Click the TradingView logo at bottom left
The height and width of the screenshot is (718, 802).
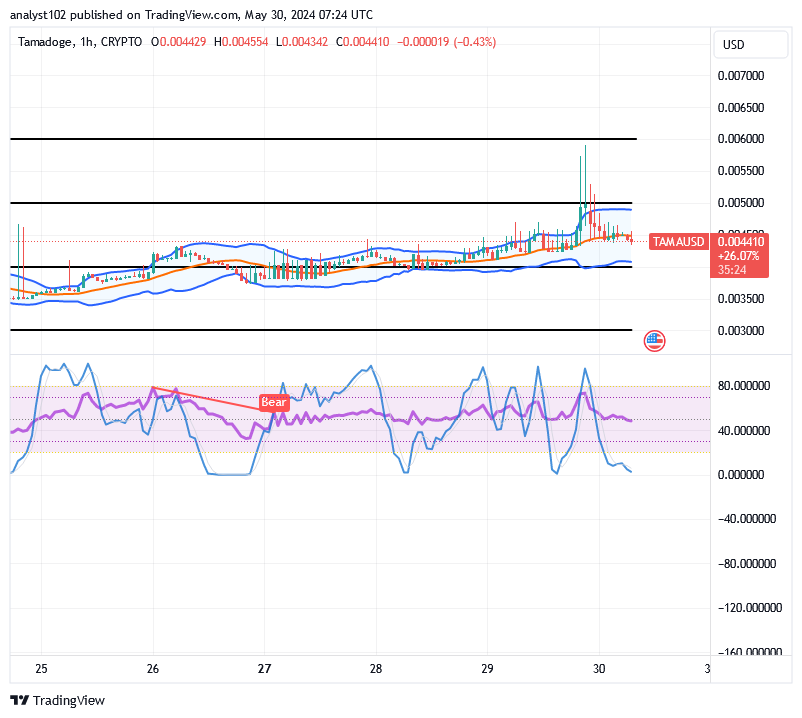[57, 700]
